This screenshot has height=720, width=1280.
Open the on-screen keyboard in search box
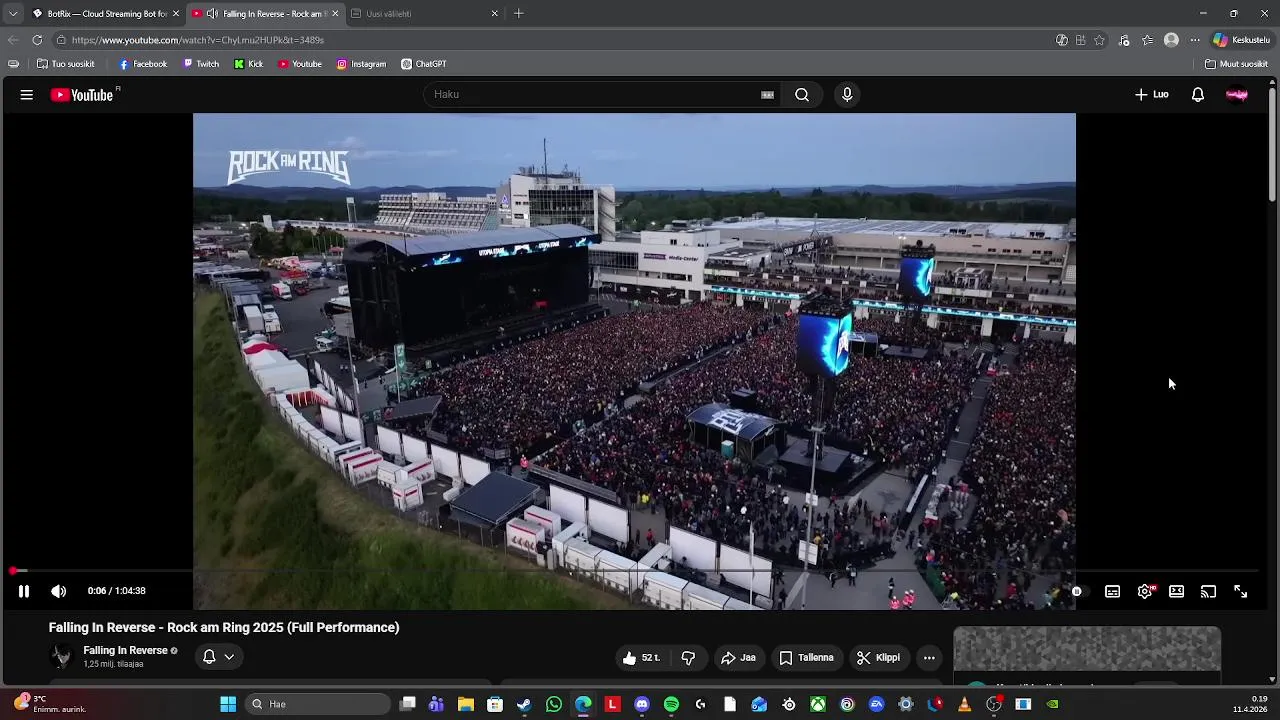[767, 95]
